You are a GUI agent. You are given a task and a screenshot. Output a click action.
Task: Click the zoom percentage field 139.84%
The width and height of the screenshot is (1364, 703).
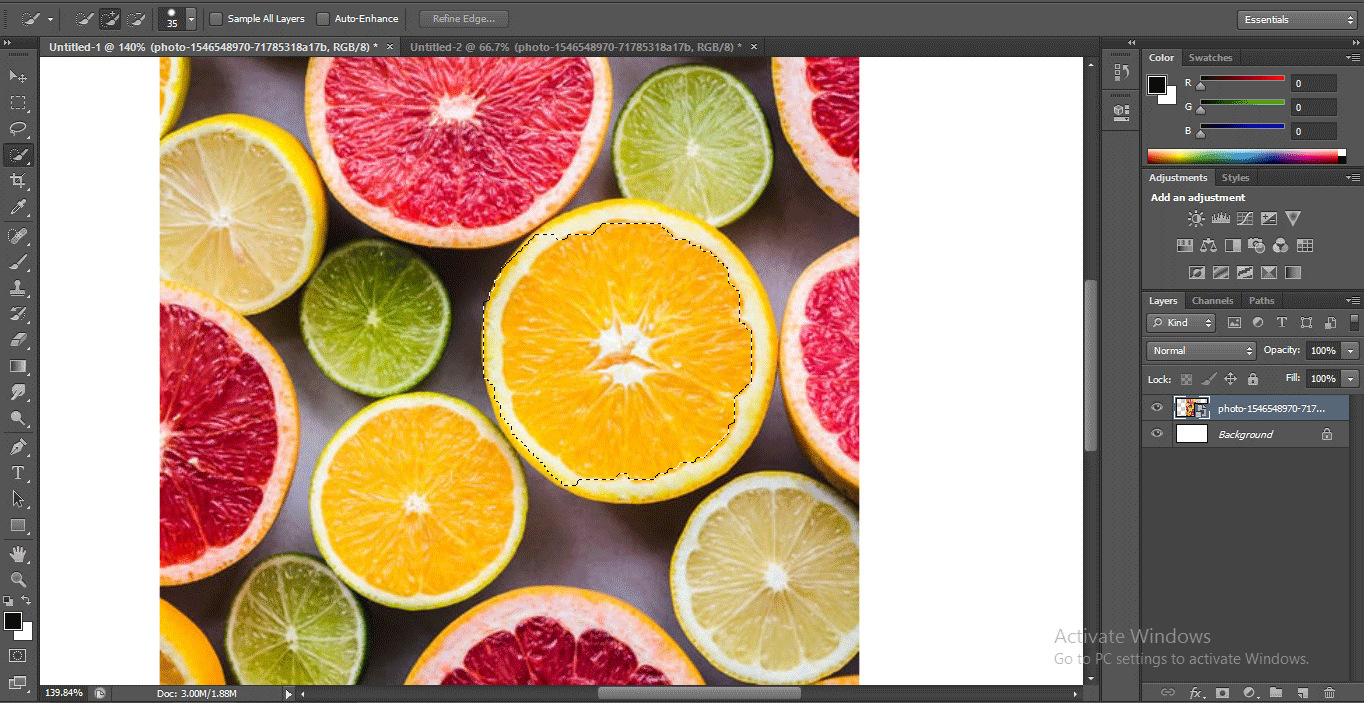[66, 693]
